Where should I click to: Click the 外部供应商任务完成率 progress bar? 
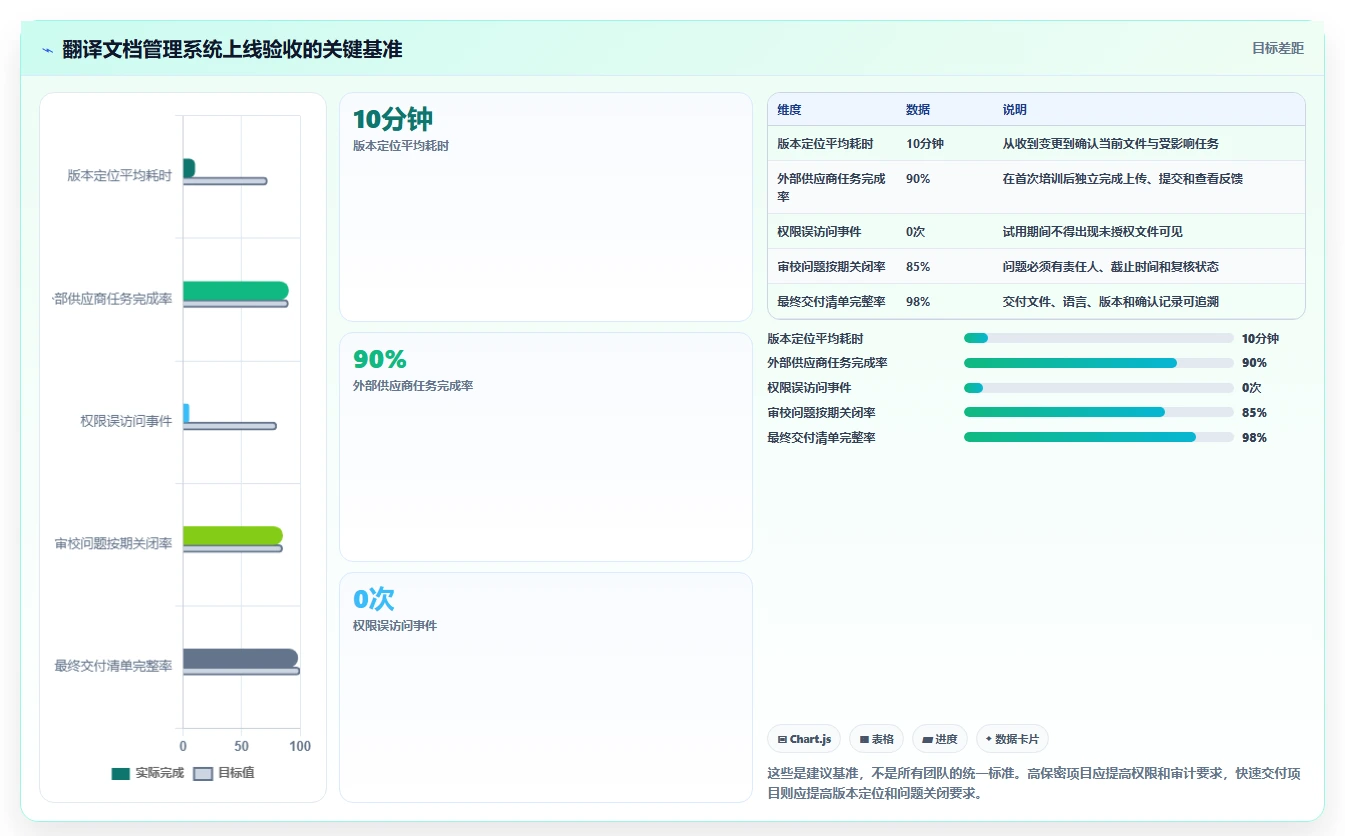tap(1098, 363)
